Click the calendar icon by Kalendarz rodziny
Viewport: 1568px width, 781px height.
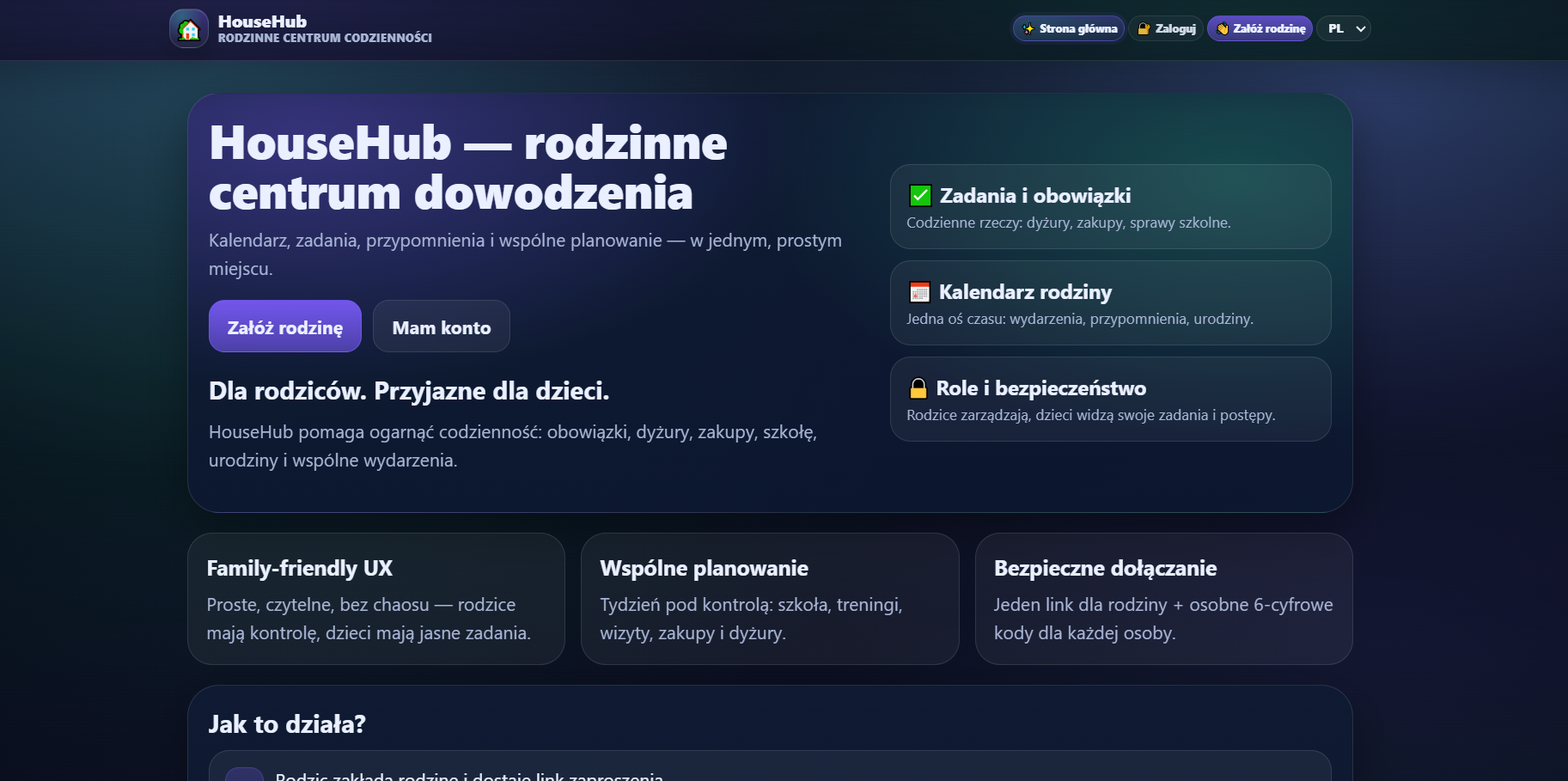[919, 292]
